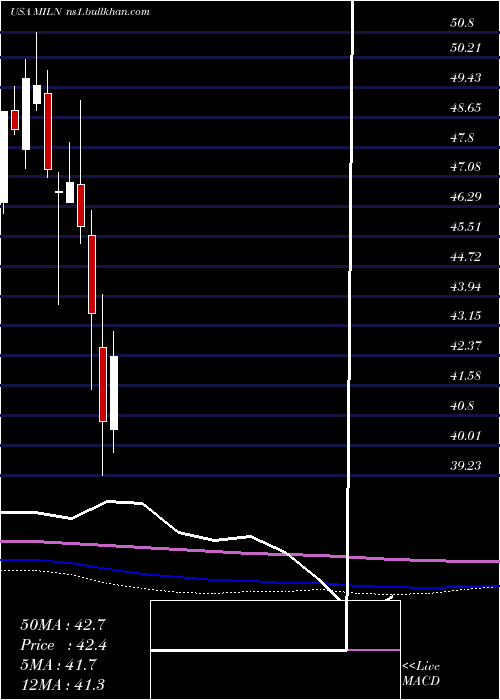Click the '50MA : 42.7' readout
This screenshot has width=500, height=700.
(x=63, y=625)
